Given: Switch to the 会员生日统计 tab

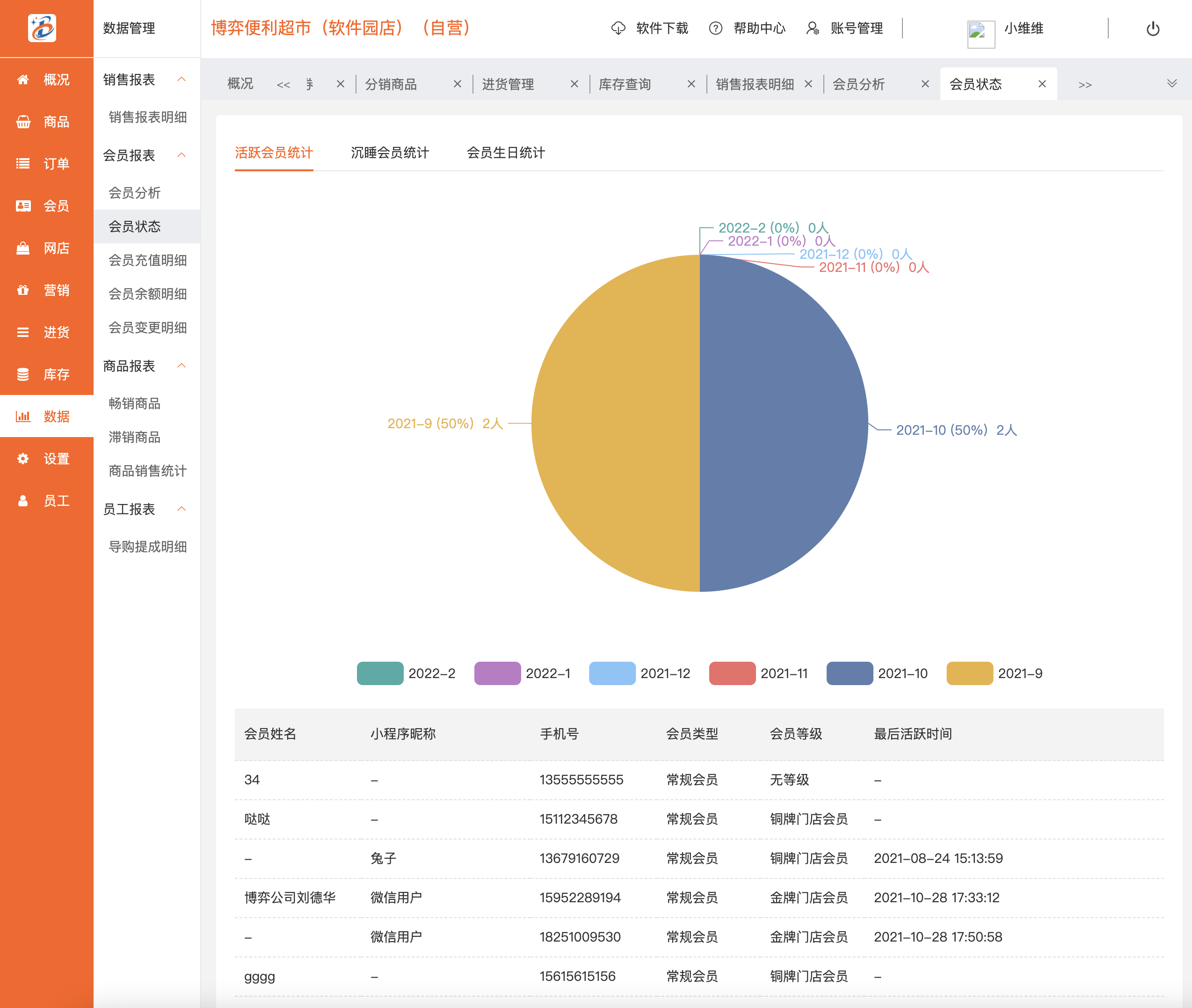Looking at the screenshot, I should click(505, 153).
